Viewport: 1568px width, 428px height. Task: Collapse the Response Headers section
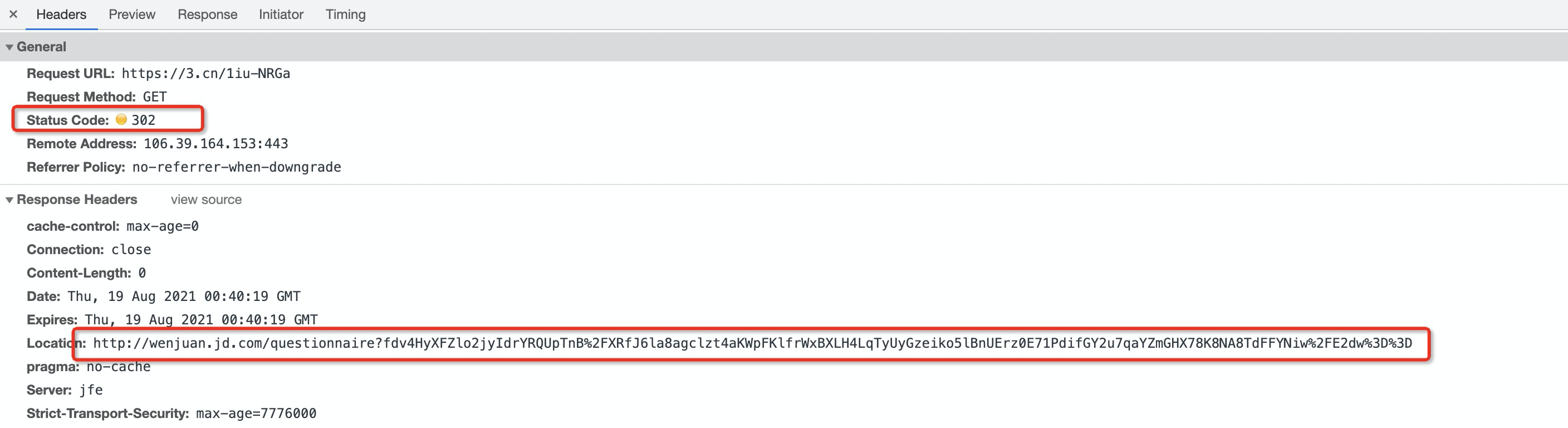click(x=9, y=200)
